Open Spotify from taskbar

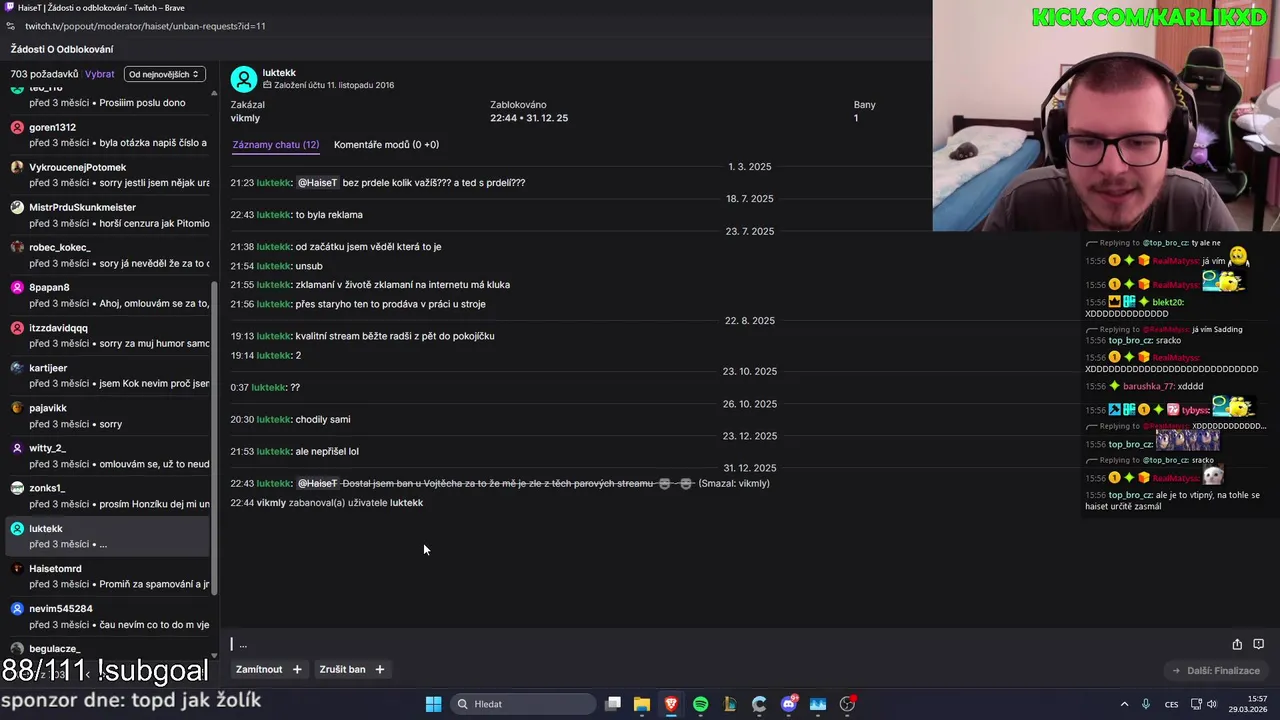(700, 704)
